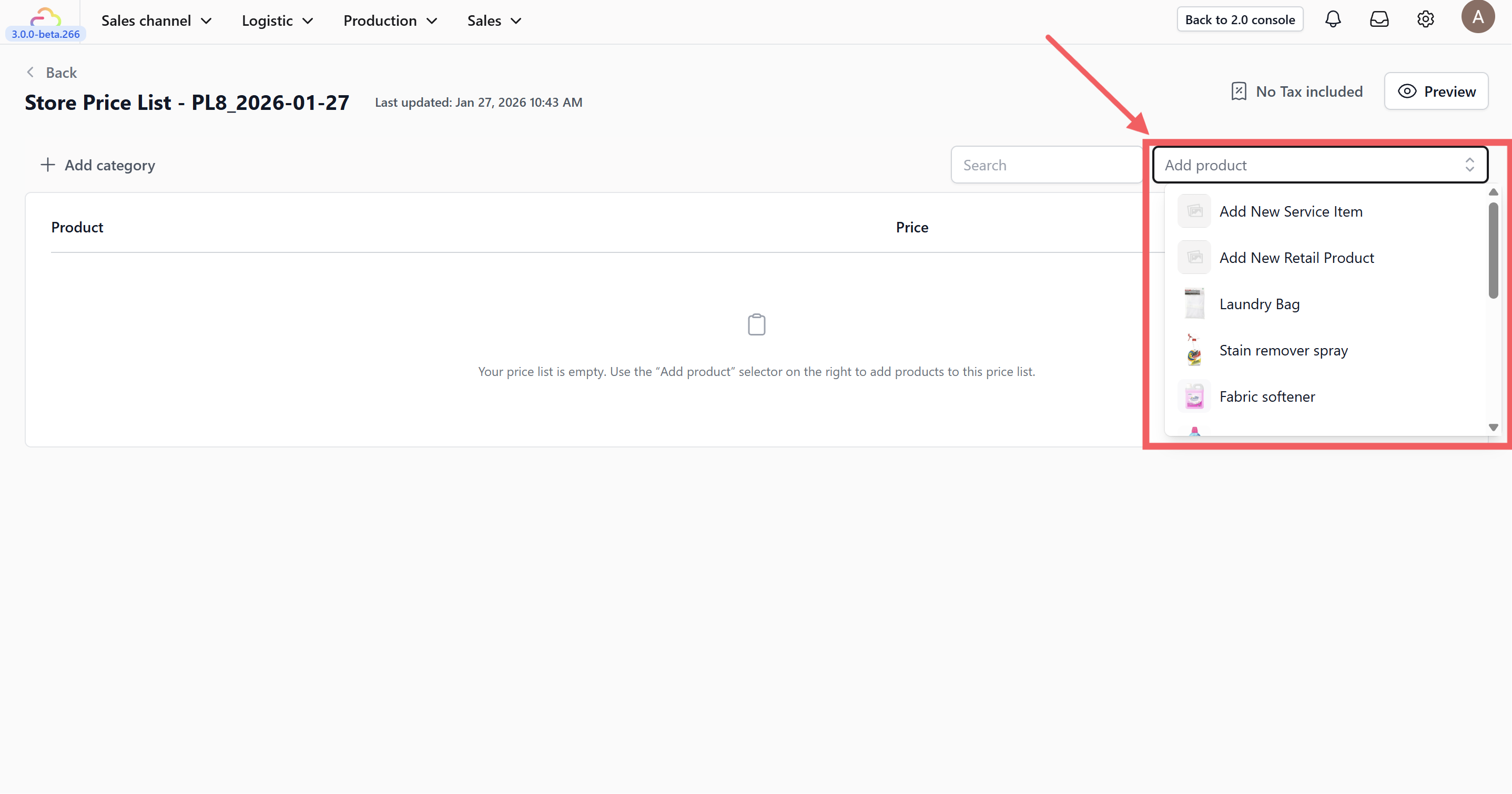Expand the Sales channel menu
Image resolution: width=1512 pixels, height=794 pixels.
click(x=156, y=21)
